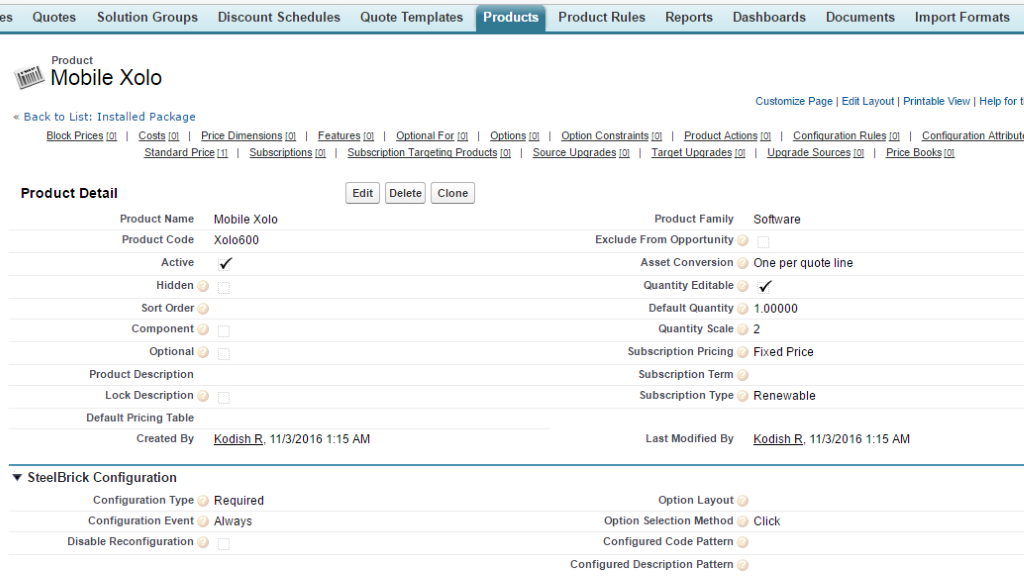This screenshot has height=584, width=1024.
Task: Jump to Costs related list
Action: [158, 136]
